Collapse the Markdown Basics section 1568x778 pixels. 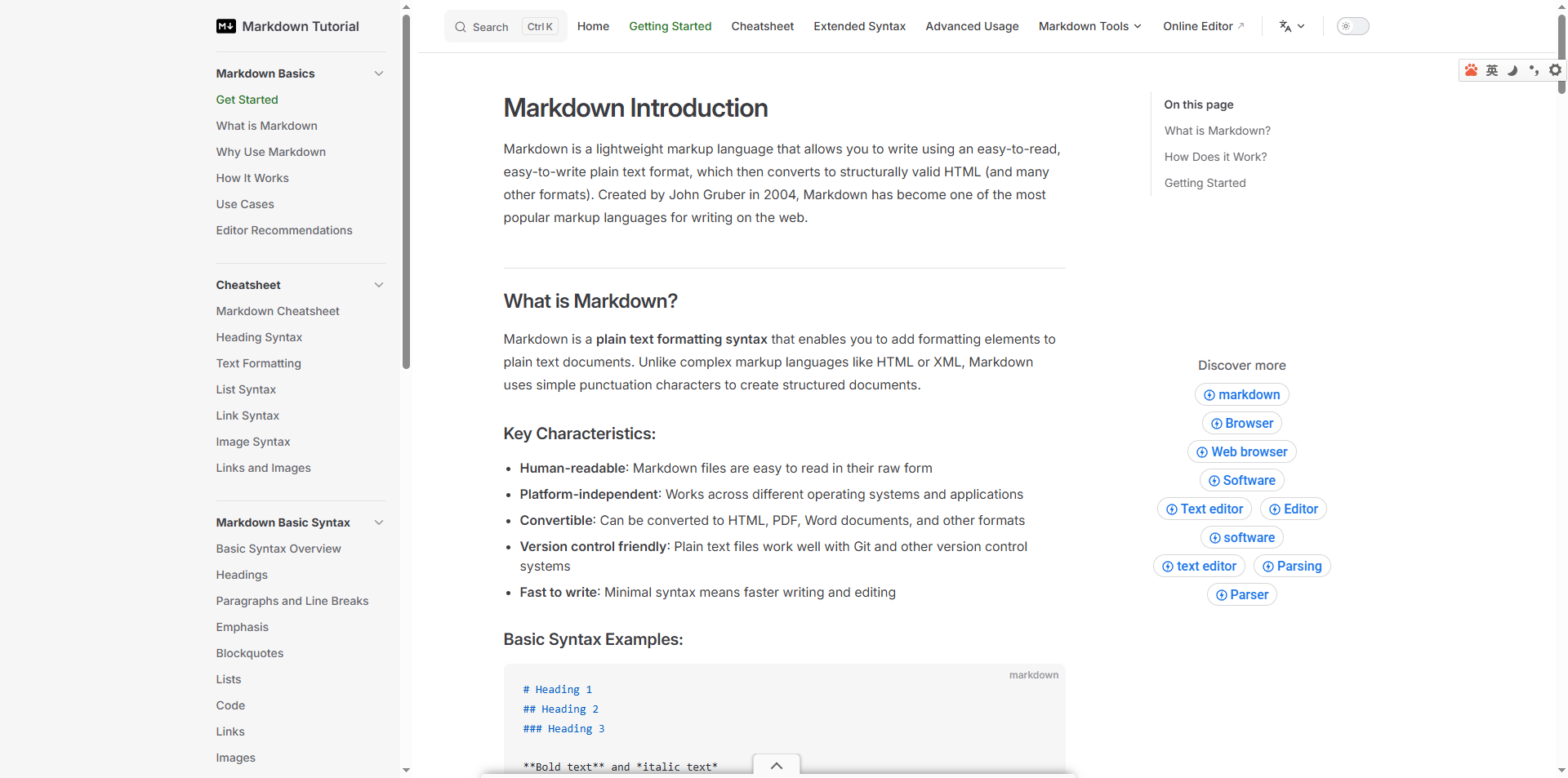(x=379, y=73)
